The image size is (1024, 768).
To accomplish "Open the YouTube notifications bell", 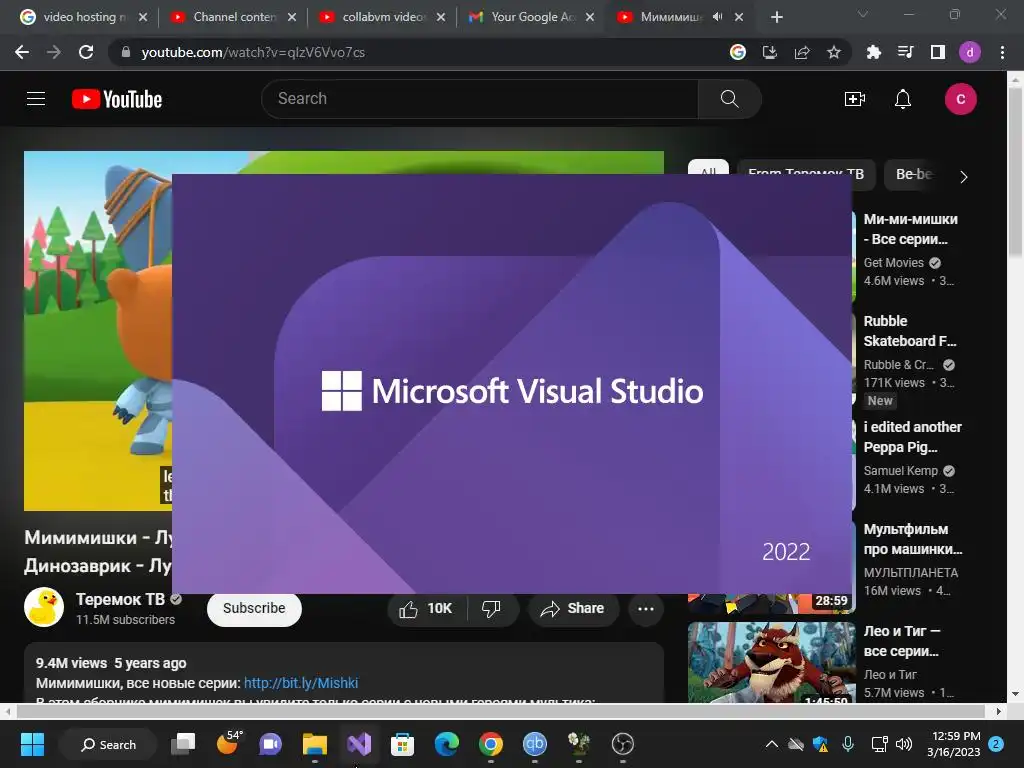I will (x=903, y=99).
